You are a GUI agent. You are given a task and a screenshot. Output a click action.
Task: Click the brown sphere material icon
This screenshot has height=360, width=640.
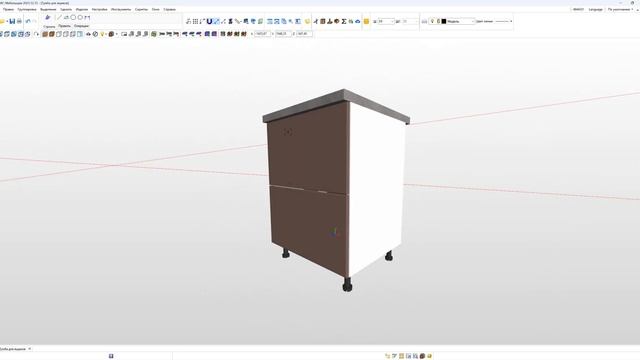(111, 34)
